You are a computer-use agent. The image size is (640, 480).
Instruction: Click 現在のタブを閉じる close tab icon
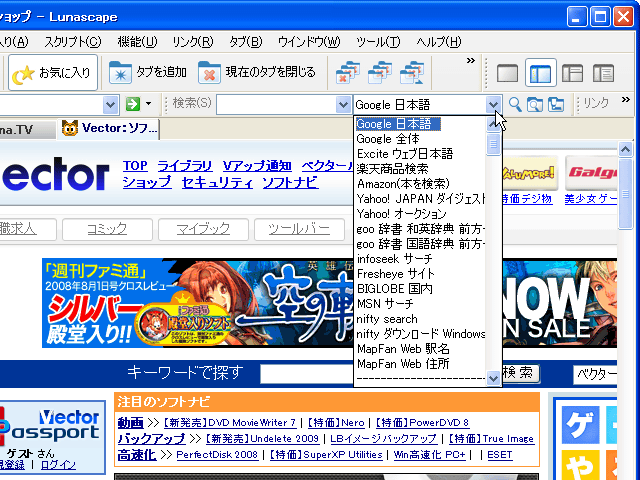[x=209, y=73]
